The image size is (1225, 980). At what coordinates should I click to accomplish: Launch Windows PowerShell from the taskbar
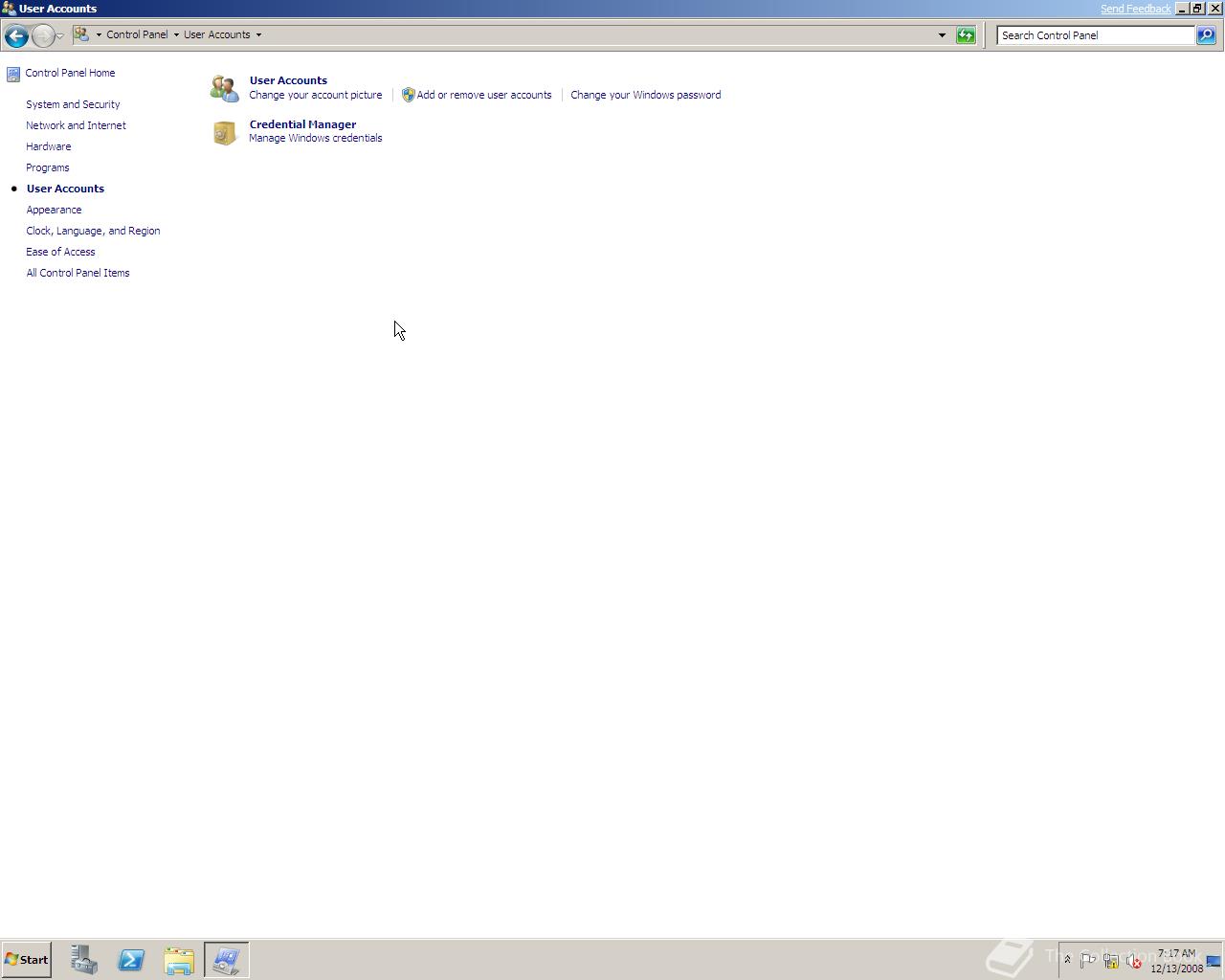[x=131, y=960]
